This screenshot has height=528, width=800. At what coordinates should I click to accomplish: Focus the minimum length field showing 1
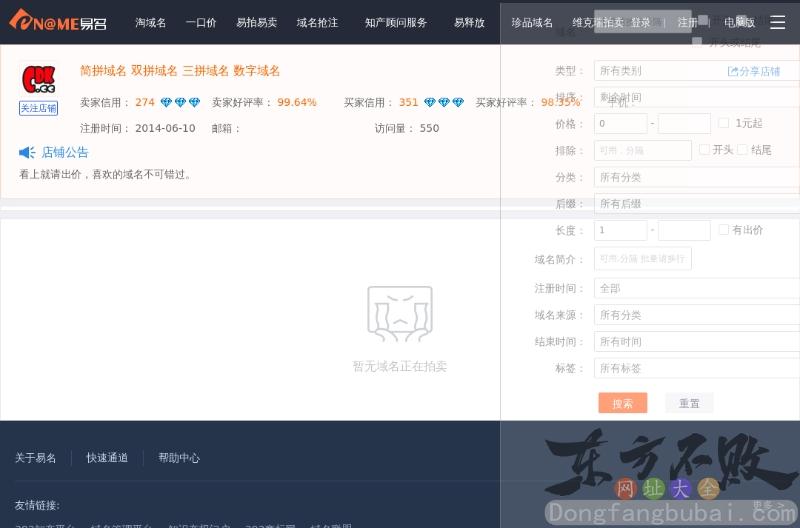[x=621, y=230]
